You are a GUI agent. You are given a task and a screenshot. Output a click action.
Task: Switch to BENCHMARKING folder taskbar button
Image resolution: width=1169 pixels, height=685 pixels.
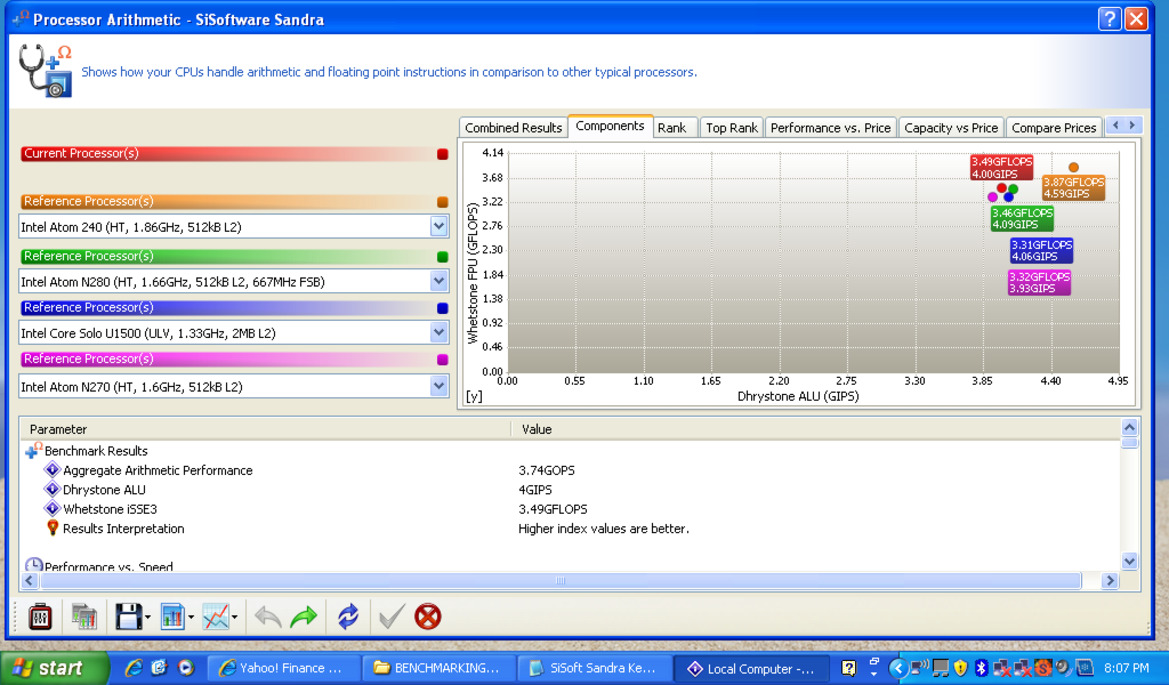point(439,668)
